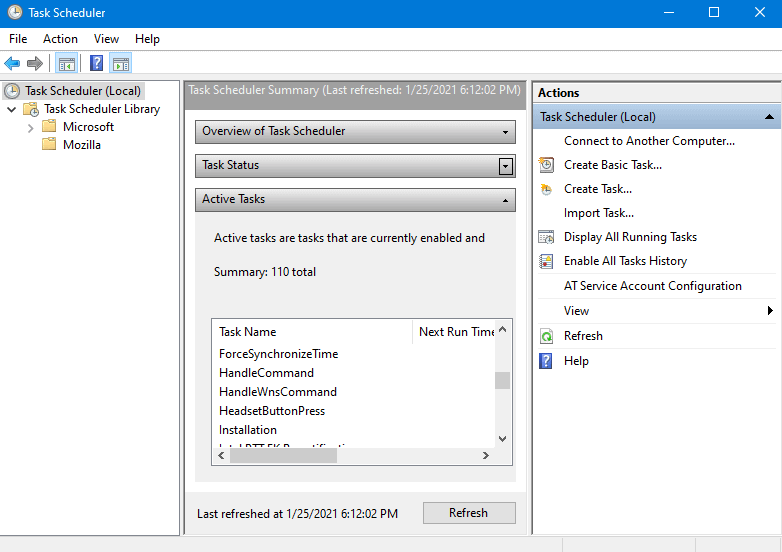Select the Mozilla folder in tree
Screen dimensions: 782x552
pyautogui.click(x=81, y=145)
